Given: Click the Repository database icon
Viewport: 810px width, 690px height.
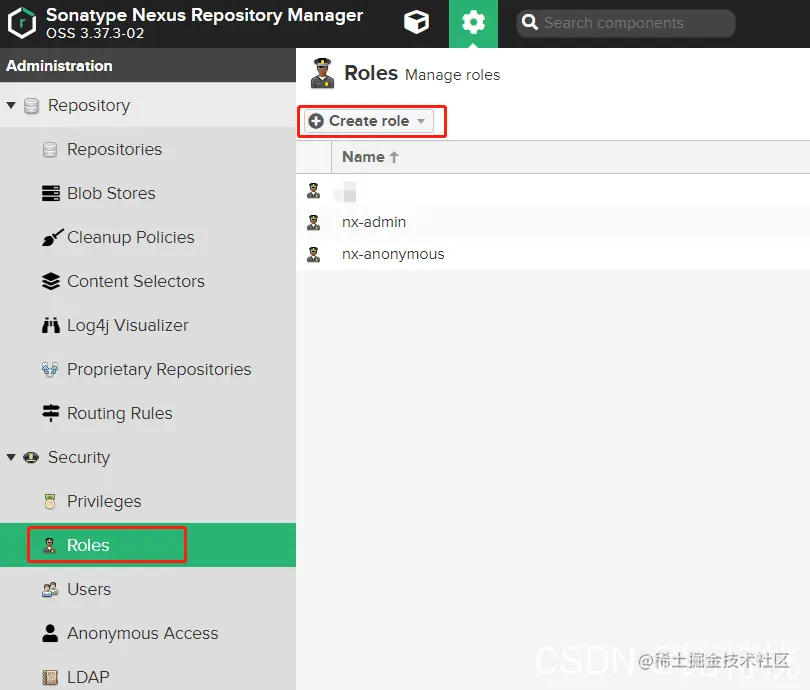Looking at the screenshot, I should point(32,106).
